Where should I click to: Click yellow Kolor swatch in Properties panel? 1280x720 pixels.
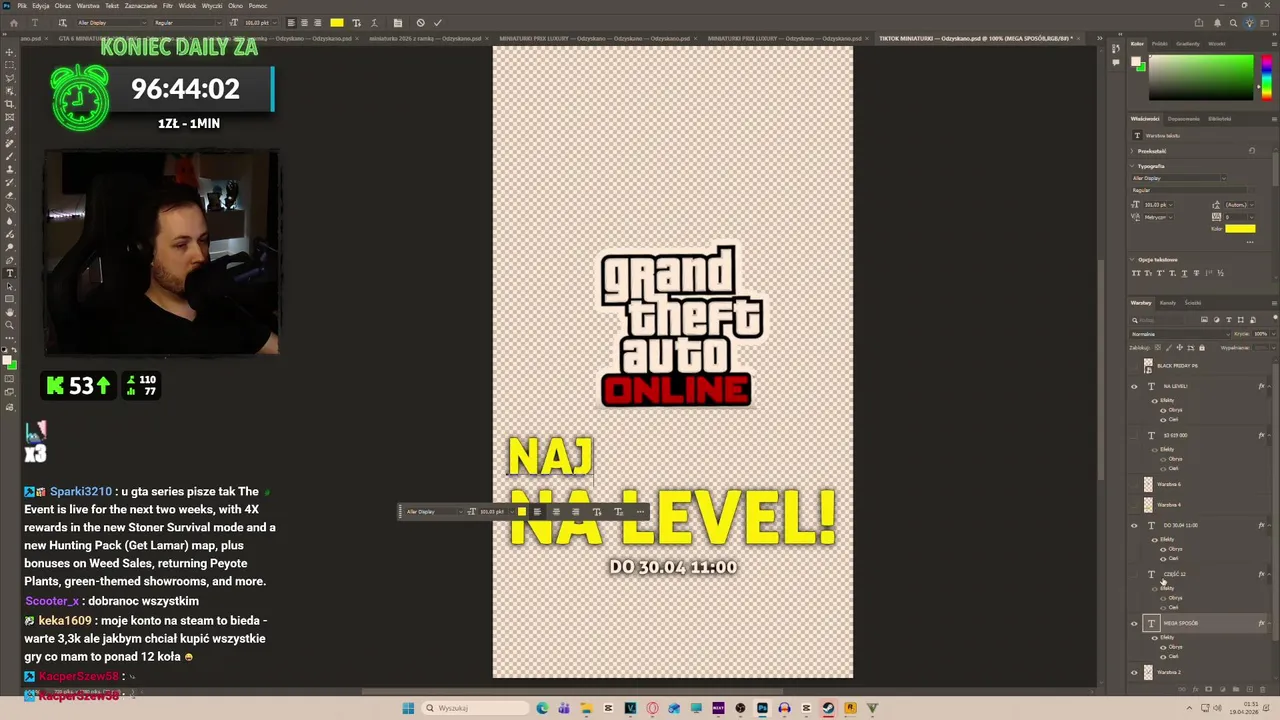coord(1240,229)
